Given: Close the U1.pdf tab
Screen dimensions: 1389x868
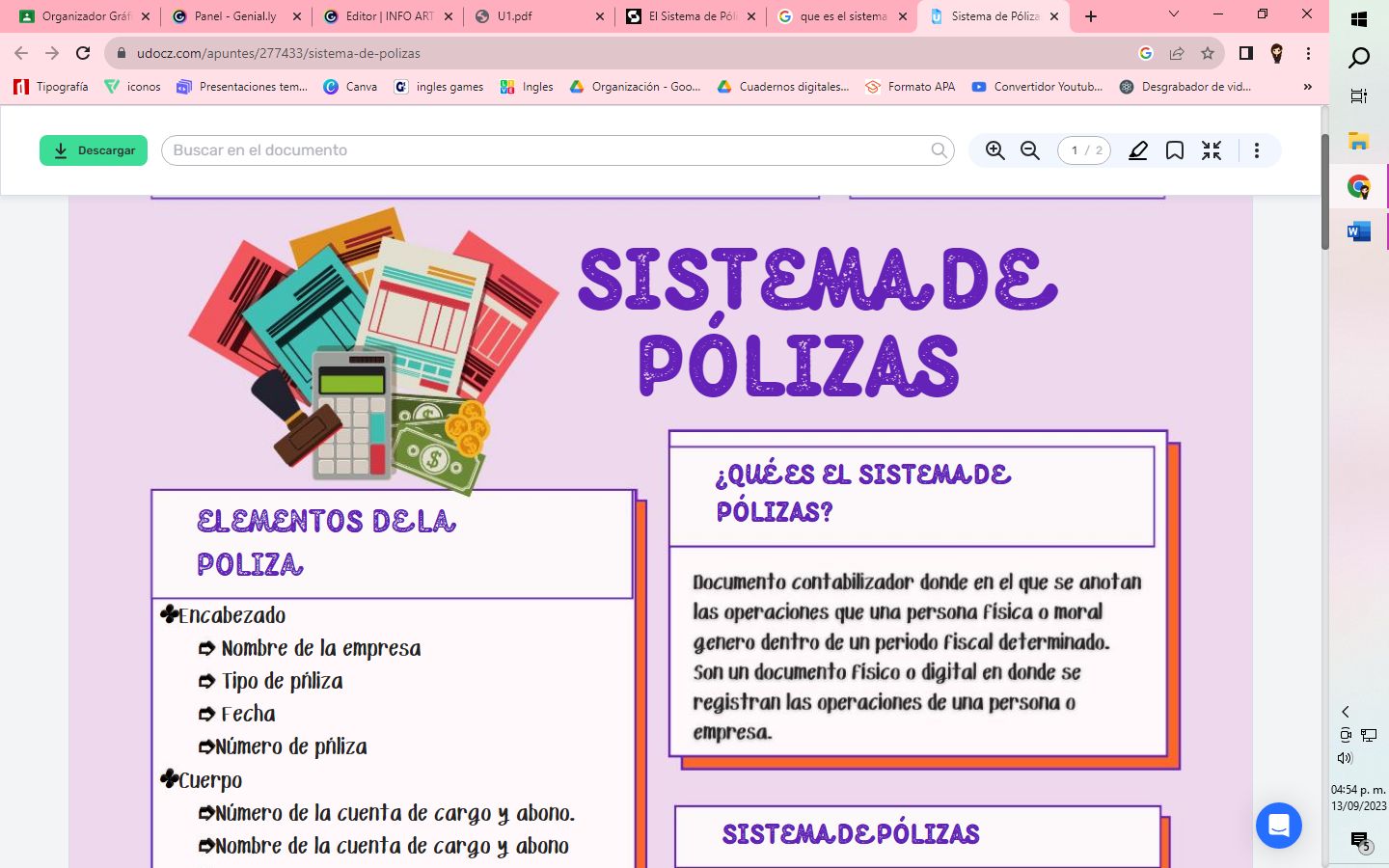Looking at the screenshot, I should point(600,16).
